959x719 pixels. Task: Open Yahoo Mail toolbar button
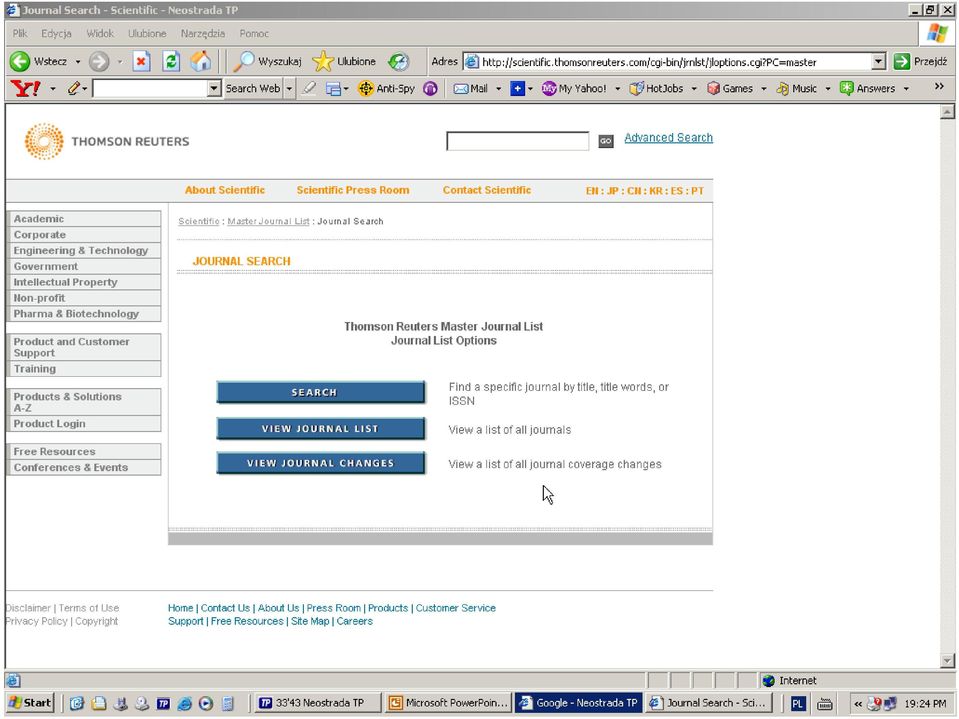(x=470, y=89)
